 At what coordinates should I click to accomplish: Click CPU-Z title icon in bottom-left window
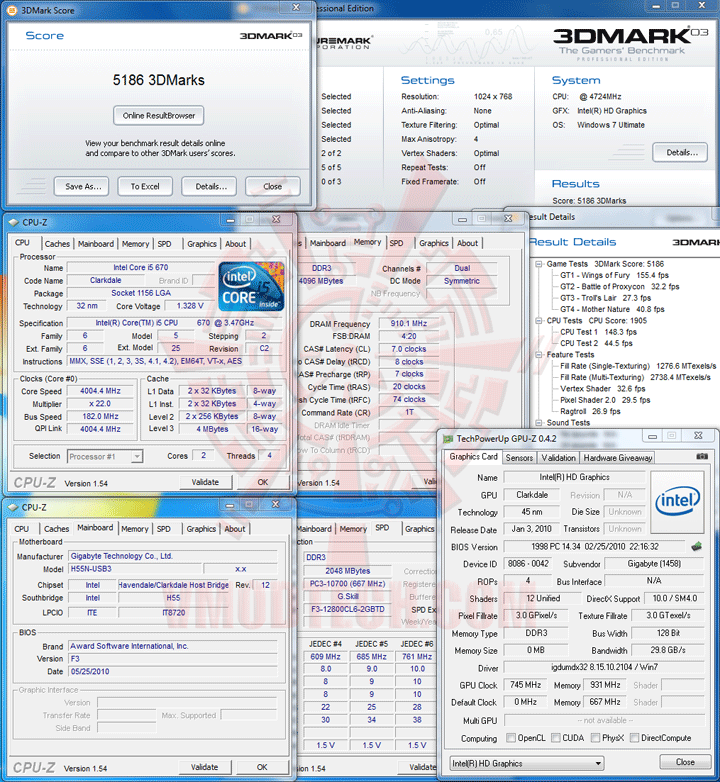pos(13,508)
